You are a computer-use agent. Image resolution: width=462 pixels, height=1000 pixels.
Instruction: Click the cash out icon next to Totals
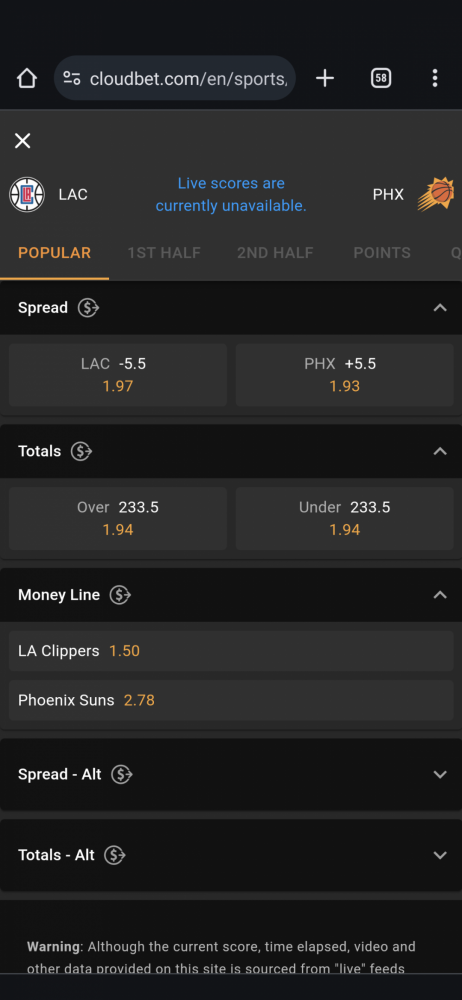pyautogui.click(x=81, y=452)
